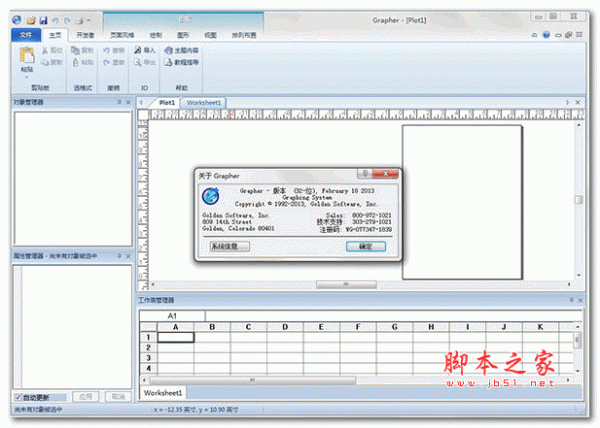The image size is (600, 428).
Task: Select column K header
Action: click(540, 327)
